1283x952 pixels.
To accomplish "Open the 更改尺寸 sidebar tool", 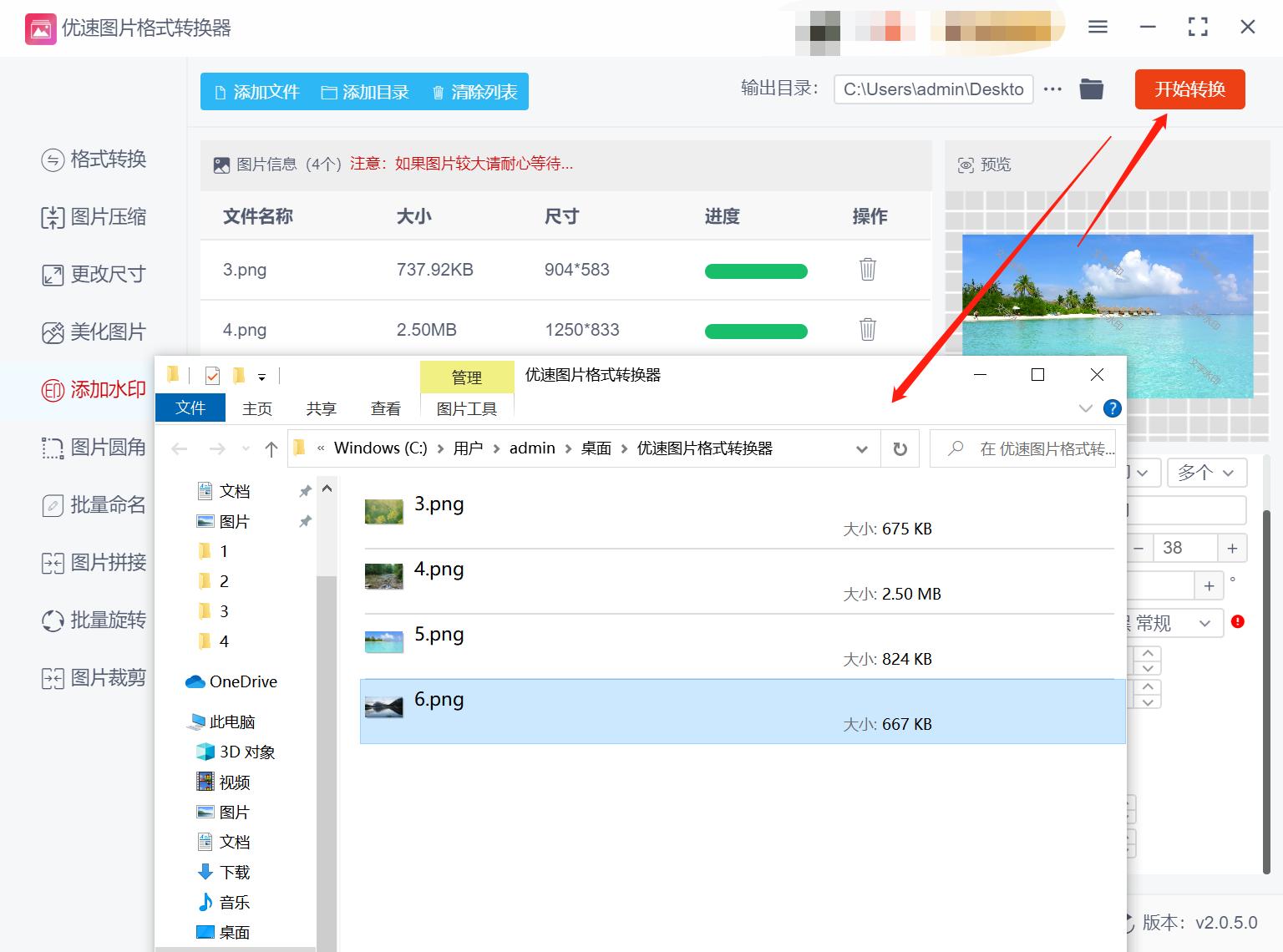I will pyautogui.click(x=94, y=274).
